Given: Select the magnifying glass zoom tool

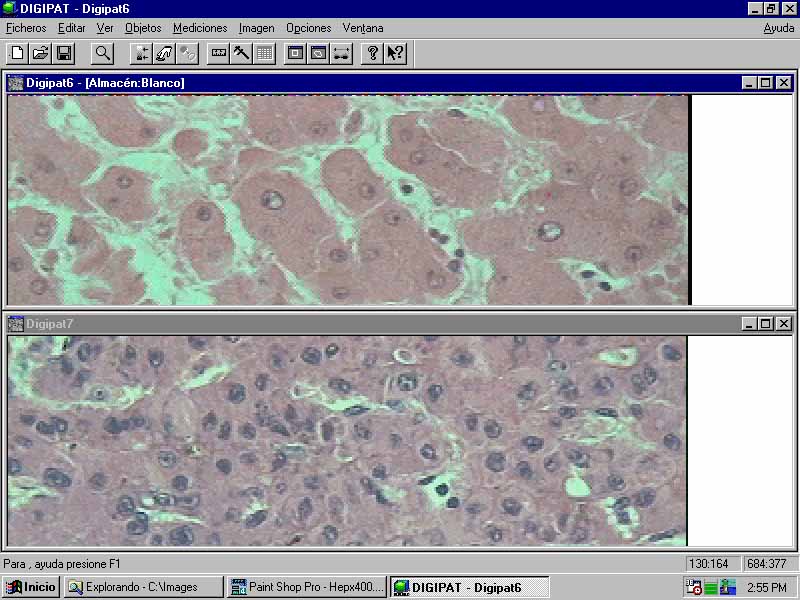Looking at the screenshot, I should [102, 53].
